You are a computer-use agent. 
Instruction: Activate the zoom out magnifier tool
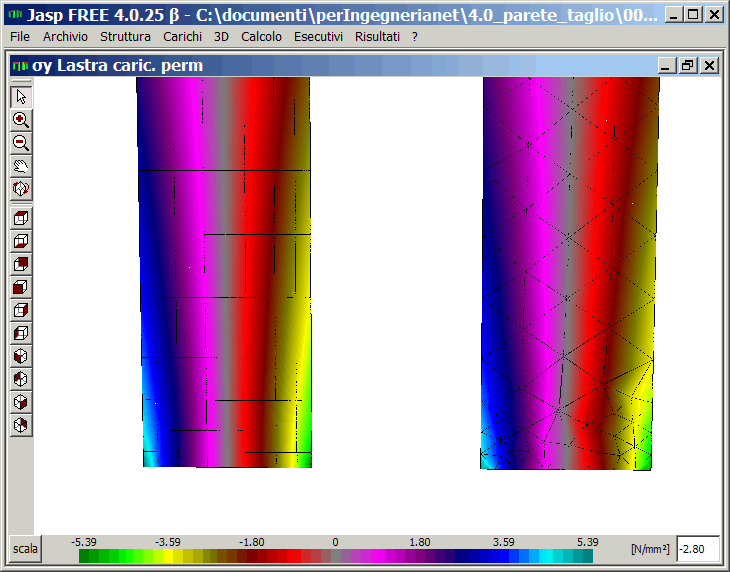pyautogui.click(x=21, y=143)
